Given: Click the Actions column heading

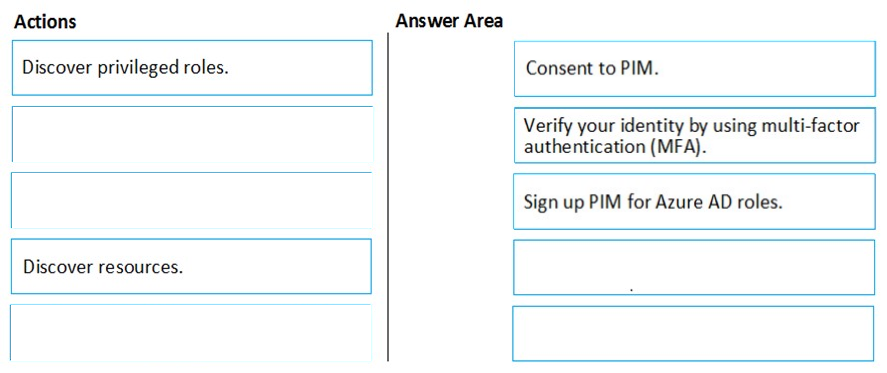Looking at the screenshot, I should point(45,22).
